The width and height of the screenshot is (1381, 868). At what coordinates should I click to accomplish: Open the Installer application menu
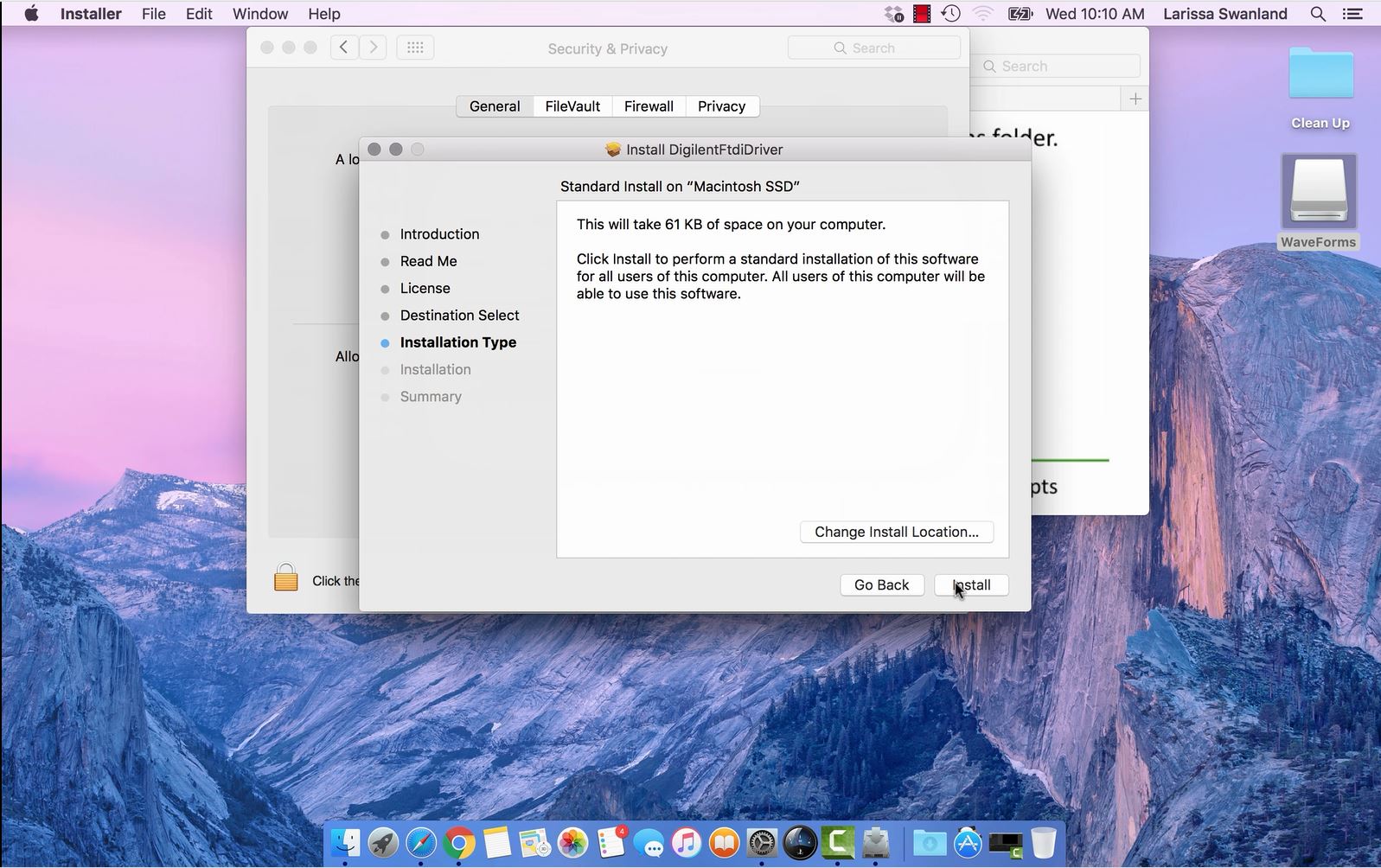[91, 14]
